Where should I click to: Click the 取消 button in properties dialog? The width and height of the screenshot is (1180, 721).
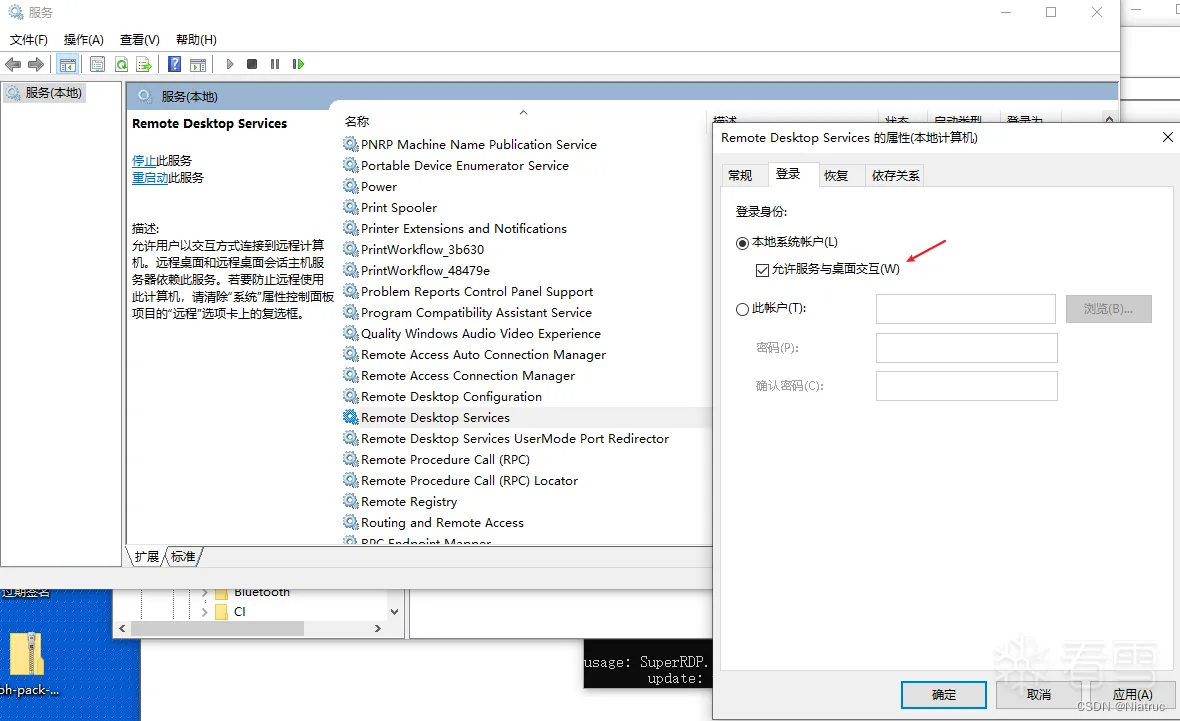(1039, 695)
